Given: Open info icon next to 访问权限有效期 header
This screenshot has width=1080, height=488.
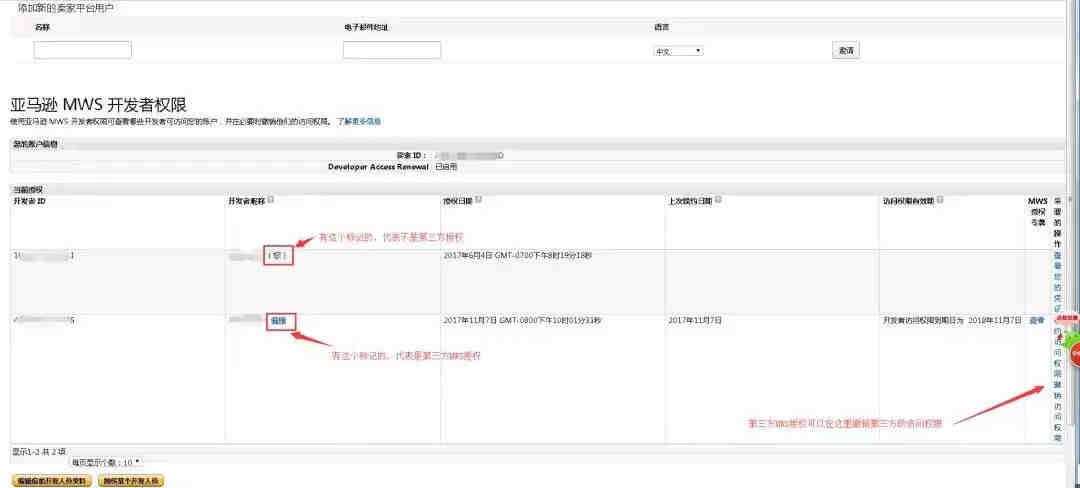Looking at the screenshot, I should tap(940, 200).
